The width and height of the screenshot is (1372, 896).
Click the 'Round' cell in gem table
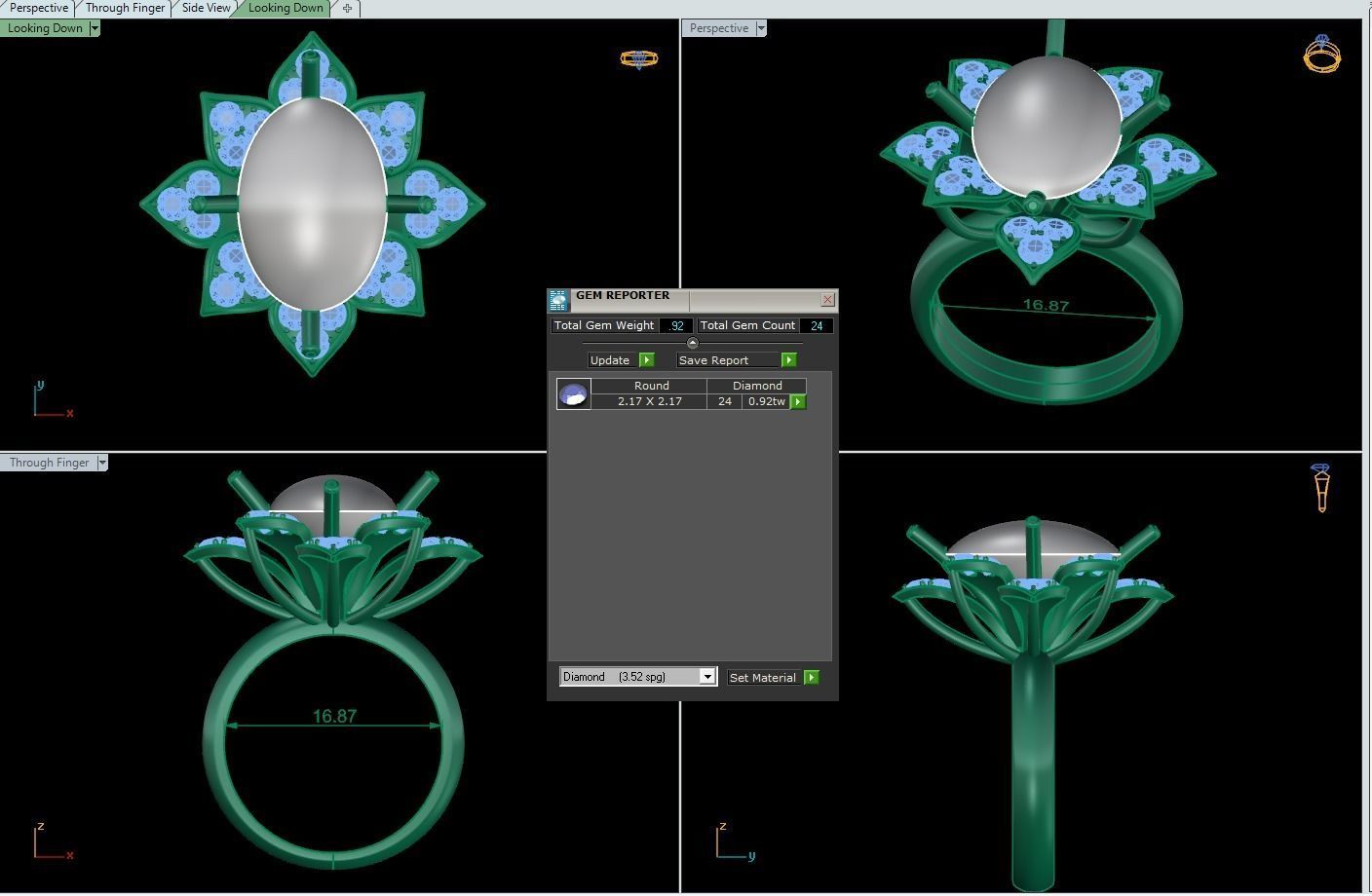click(651, 386)
